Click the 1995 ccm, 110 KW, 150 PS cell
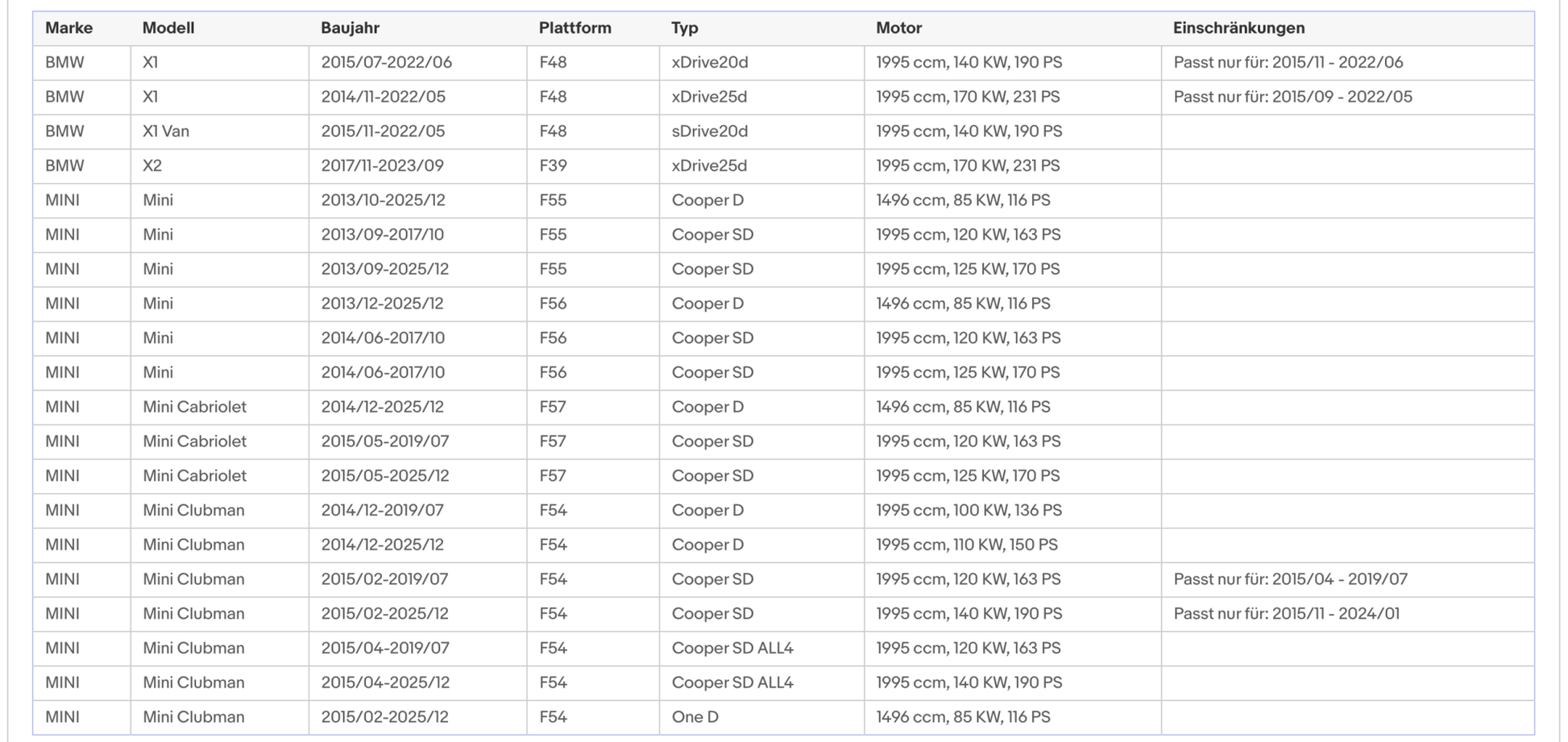The width and height of the screenshot is (1568, 742). [1013, 545]
